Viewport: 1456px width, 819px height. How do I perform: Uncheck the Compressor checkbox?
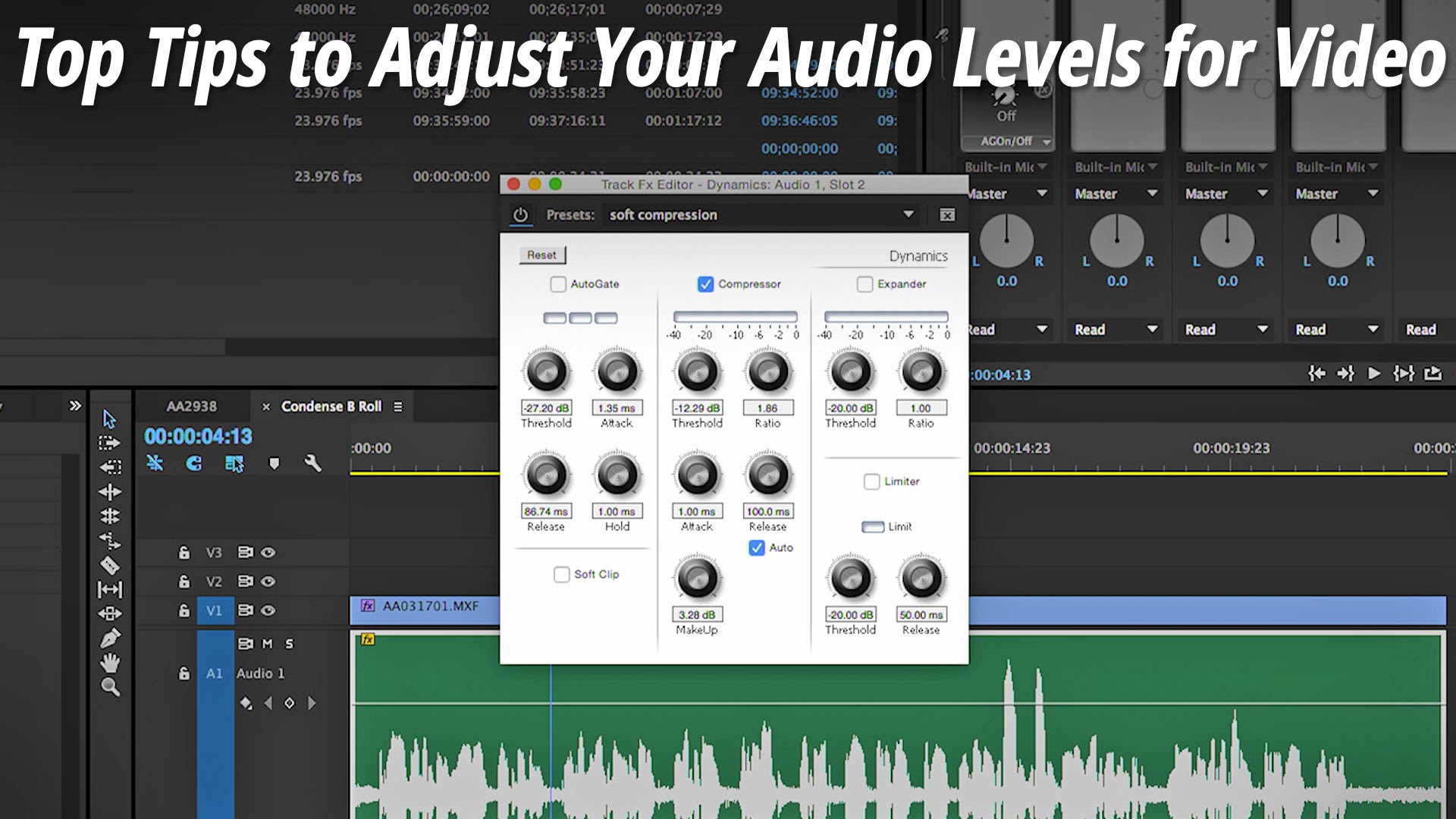(705, 284)
